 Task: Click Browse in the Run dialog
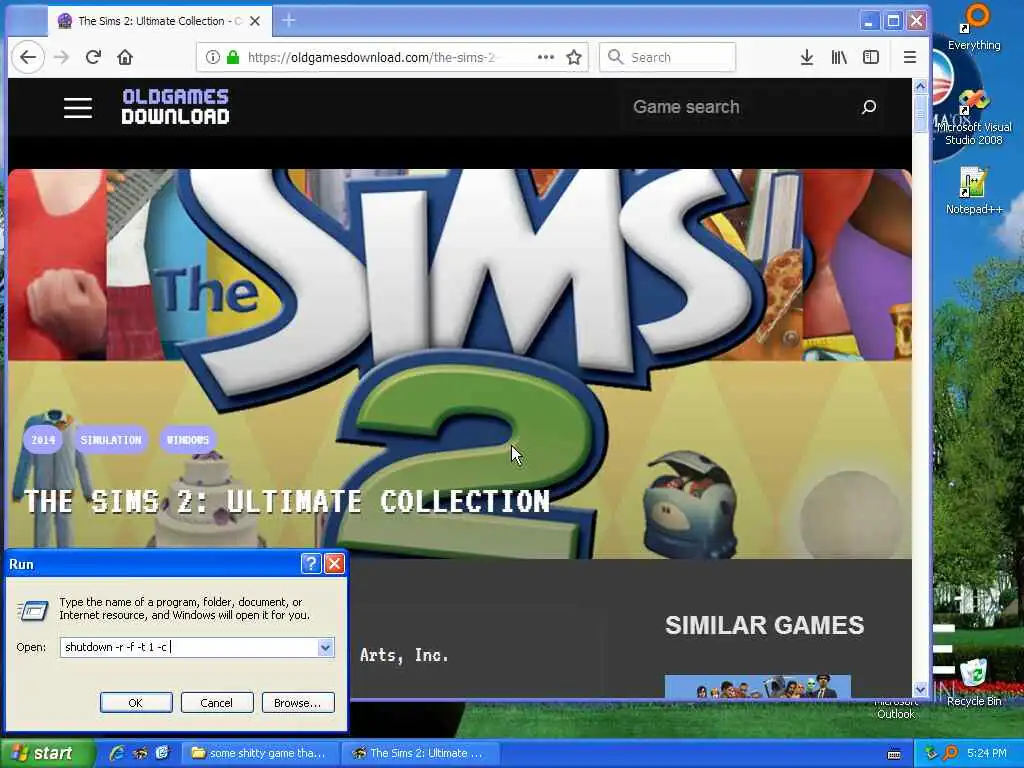(298, 703)
